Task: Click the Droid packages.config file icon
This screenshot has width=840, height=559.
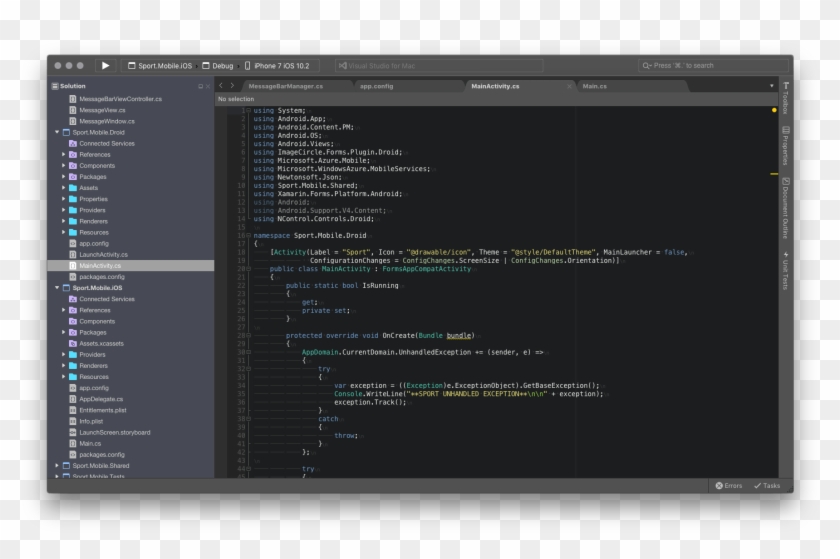Action: pos(73,277)
